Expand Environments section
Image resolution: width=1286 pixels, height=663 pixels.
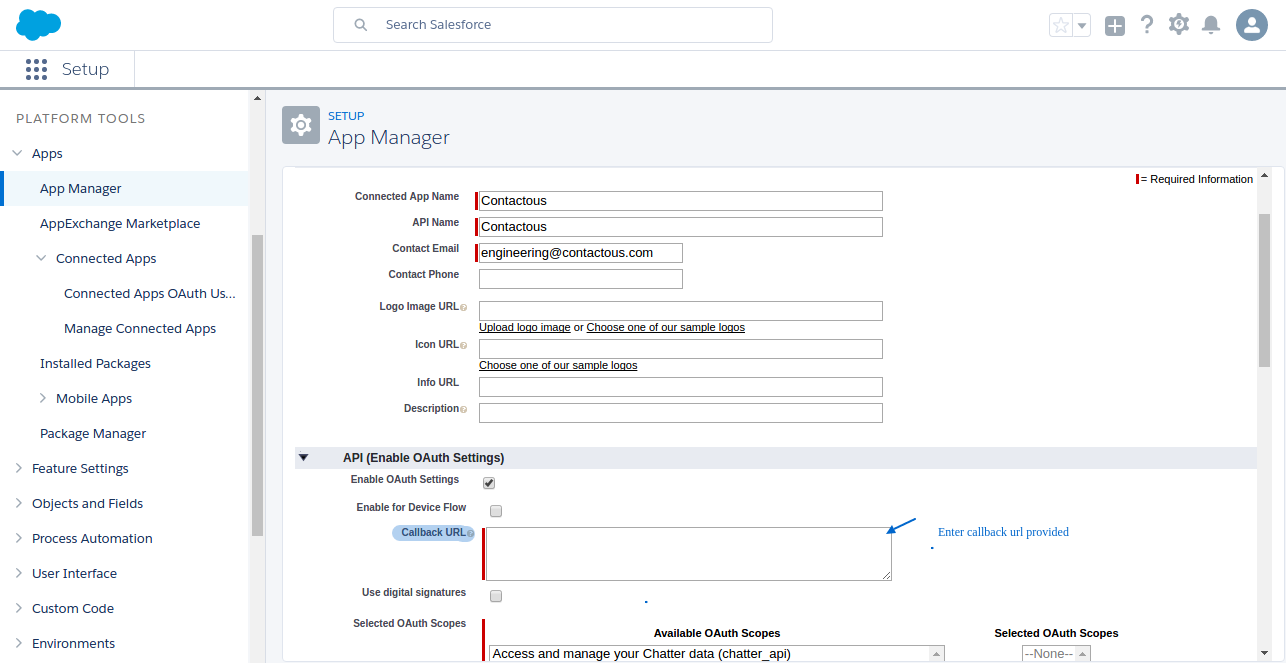[x=17, y=644]
